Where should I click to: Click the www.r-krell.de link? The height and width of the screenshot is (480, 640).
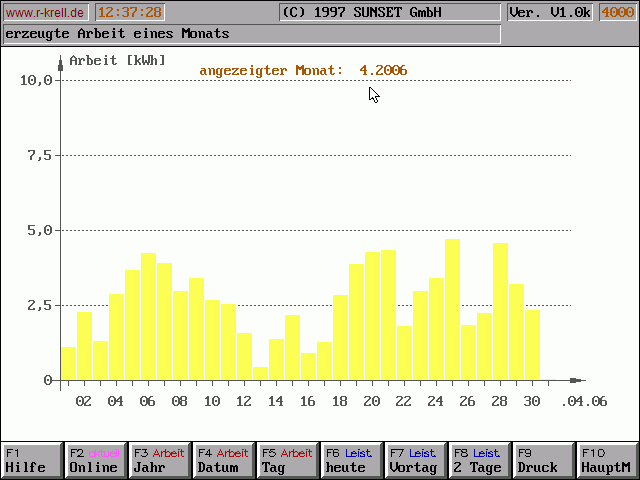coord(45,12)
